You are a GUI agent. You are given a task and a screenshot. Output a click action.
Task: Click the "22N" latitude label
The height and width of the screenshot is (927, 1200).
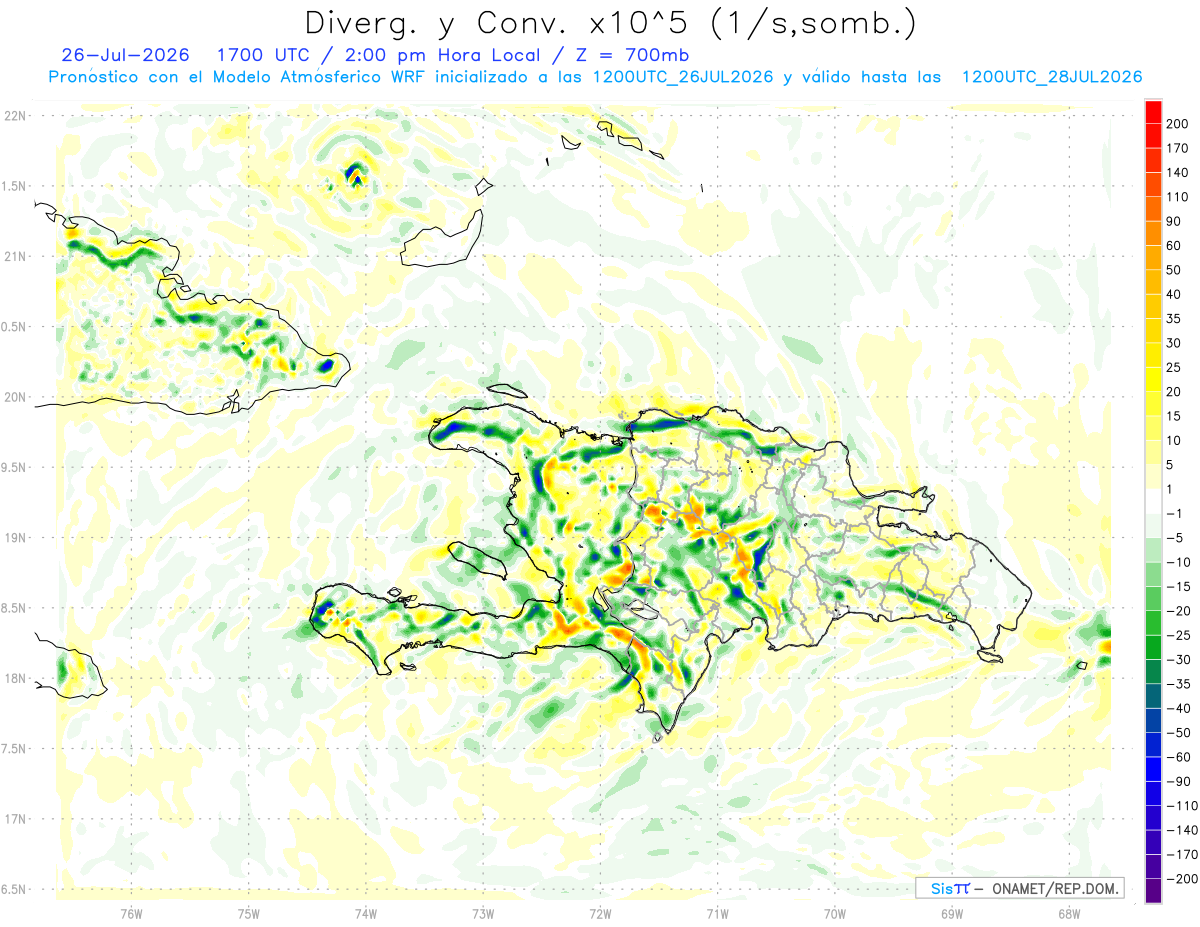(x=15, y=116)
